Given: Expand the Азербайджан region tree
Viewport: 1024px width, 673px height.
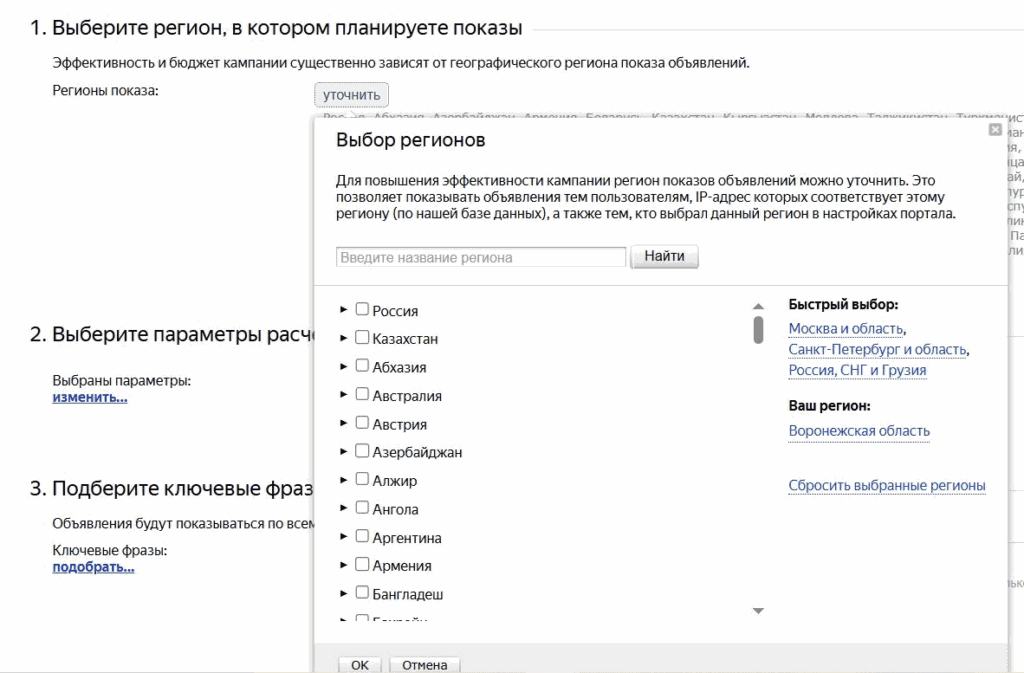Looking at the screenshot, I should point(344,452).
